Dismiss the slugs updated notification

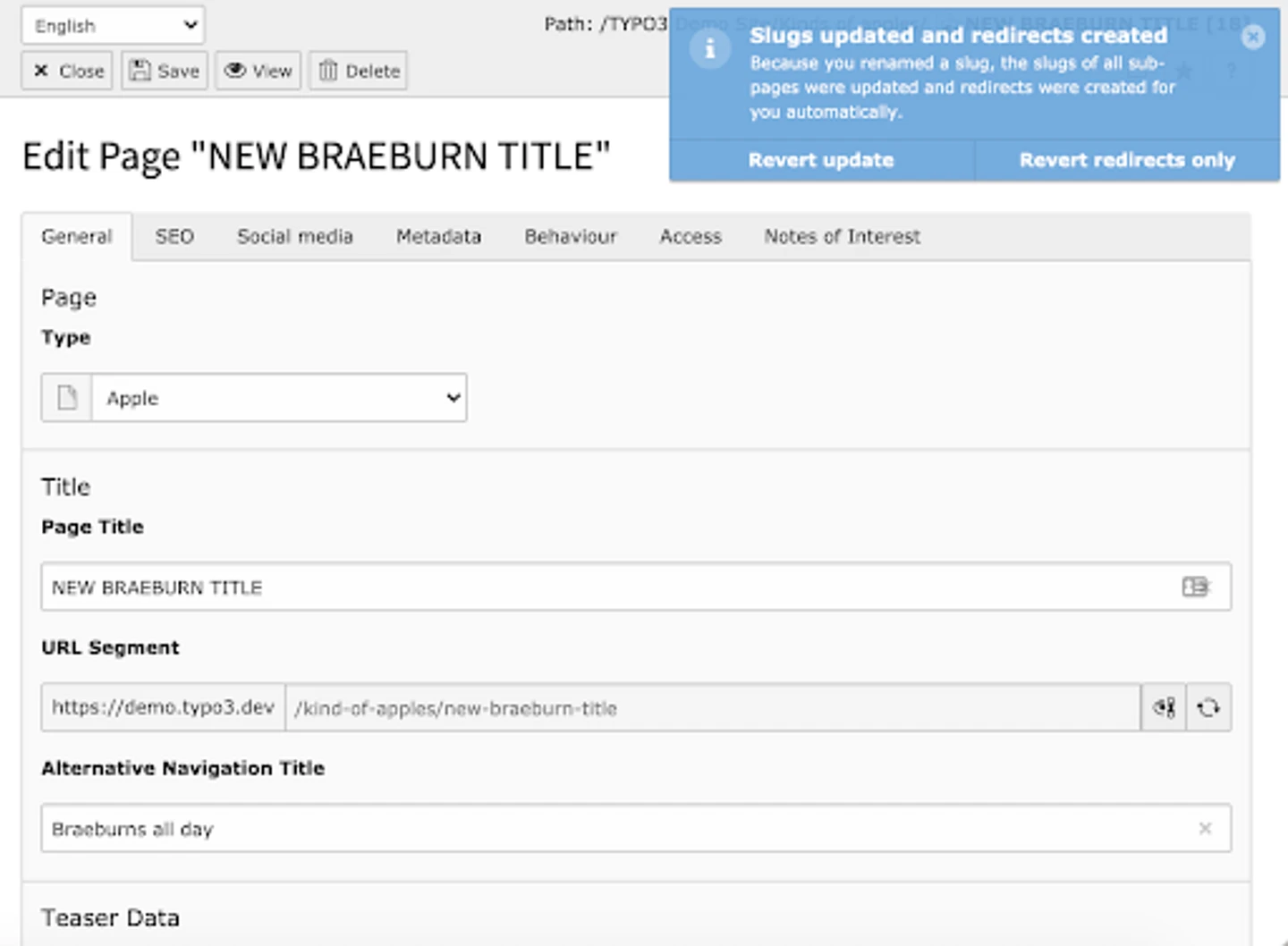point(1253,37)
